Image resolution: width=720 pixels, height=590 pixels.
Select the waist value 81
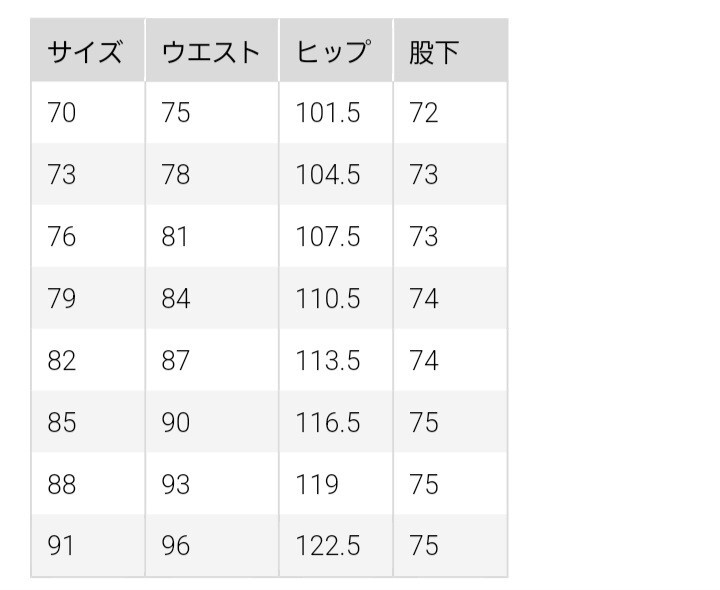pyautogui.click(x=175, y=237)
